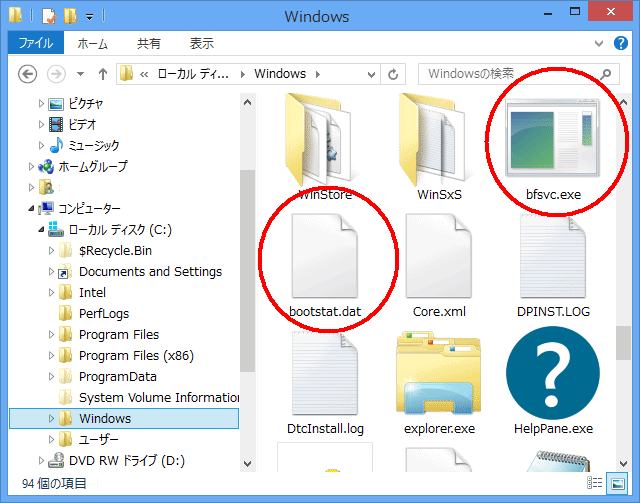Open the breadcrumb arrow after Windows
The width and height of the screenshot is (640, 503).
pos(318,74)
